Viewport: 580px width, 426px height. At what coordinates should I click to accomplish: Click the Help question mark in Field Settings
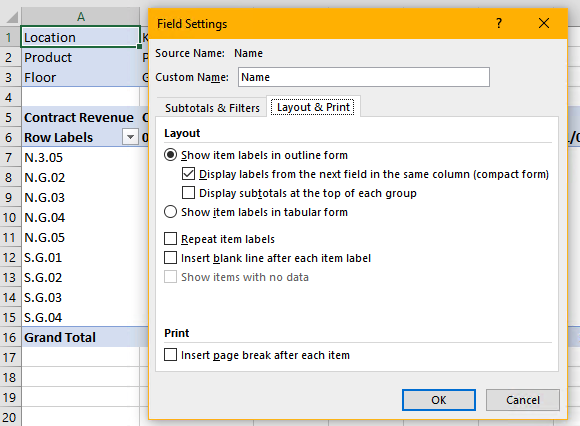pos(499,23)
